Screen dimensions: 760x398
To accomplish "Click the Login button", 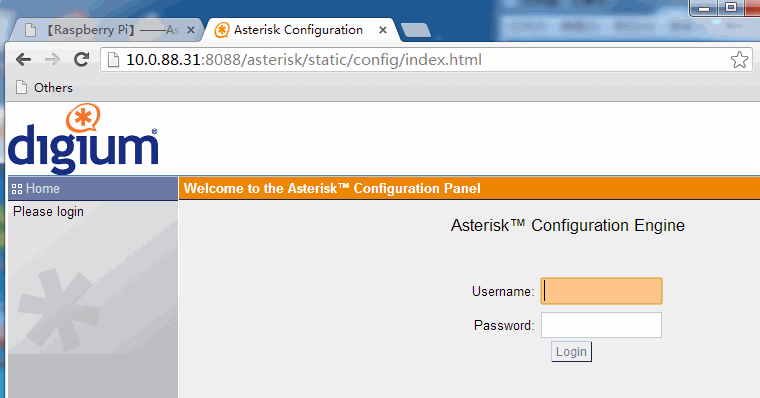I will click(571, 351).
